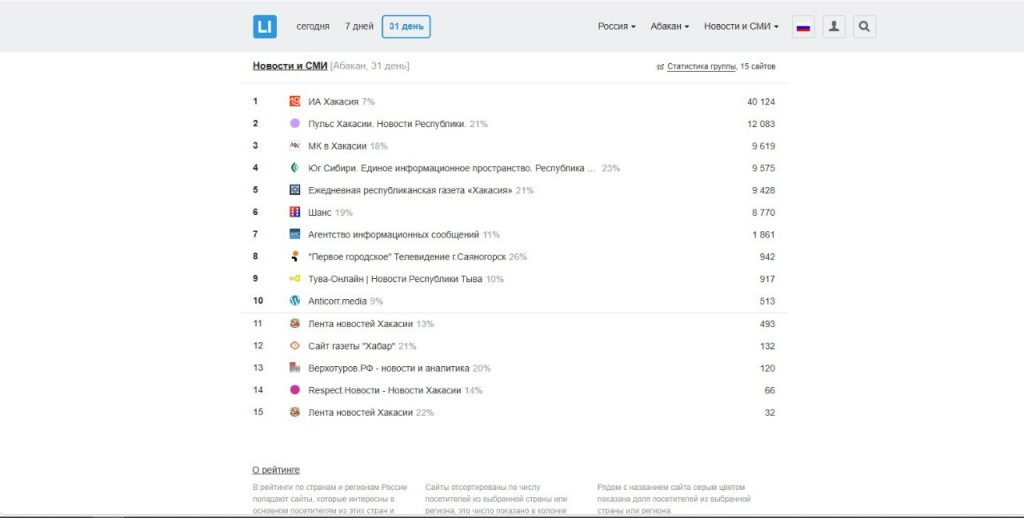The width and height of the screenshot is (1024, 518).
Task: Click the 26% share next to Первое городское
Action: click(x=518, y=257)
